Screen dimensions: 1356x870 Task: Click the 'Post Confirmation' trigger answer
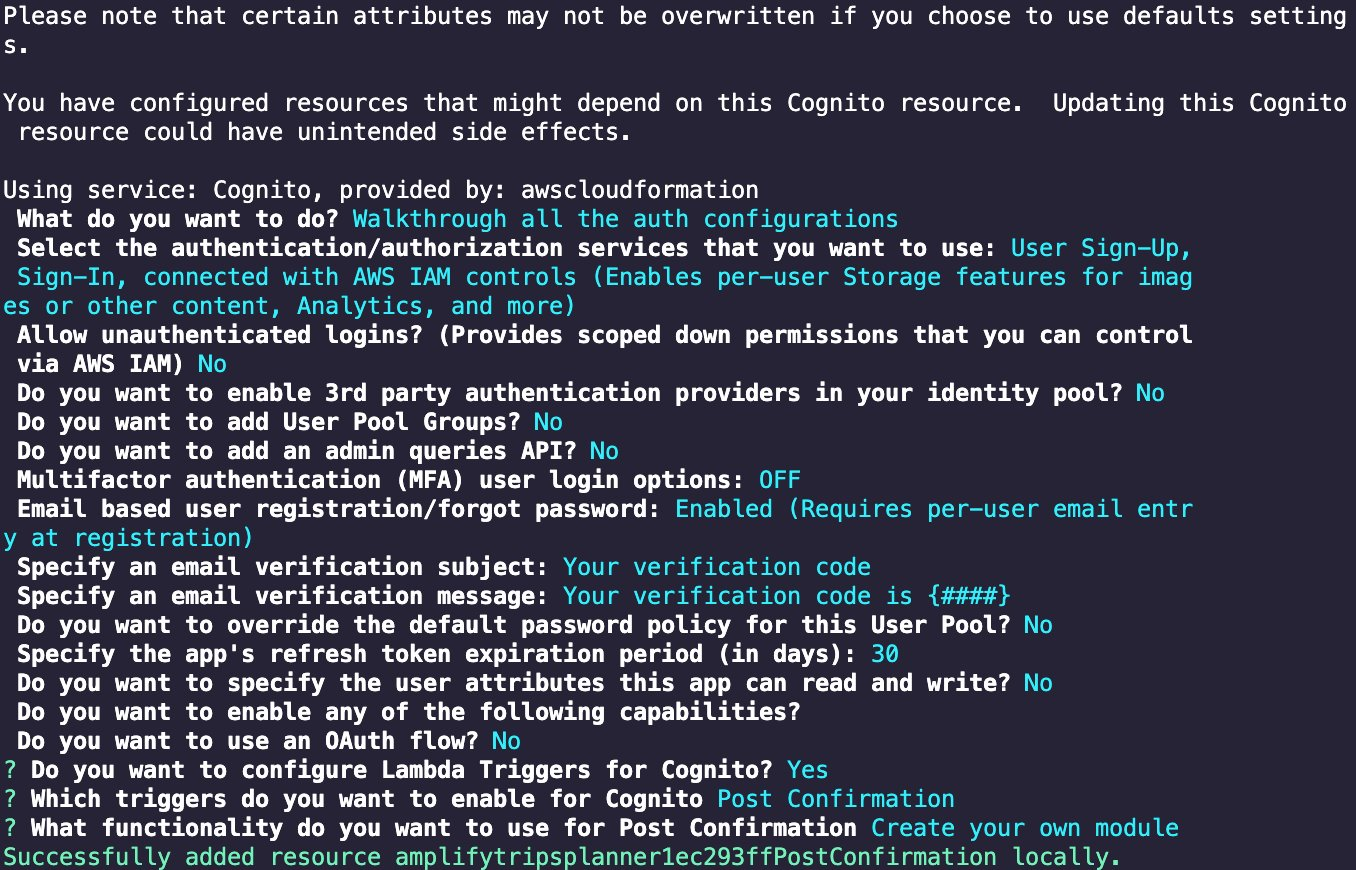click(x=836, y=799)
